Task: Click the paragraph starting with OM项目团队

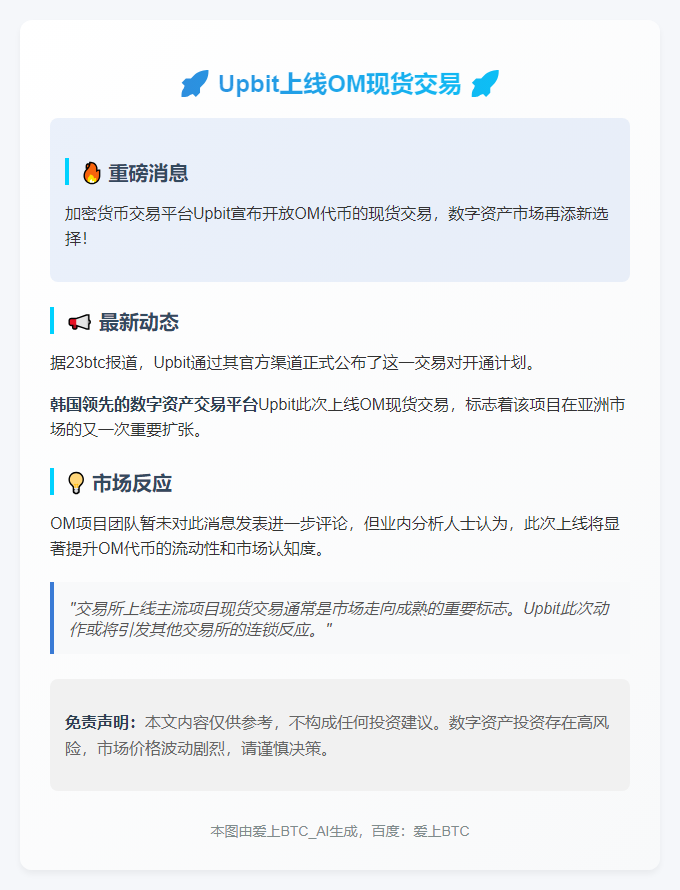Action: (x=335, y=536)
